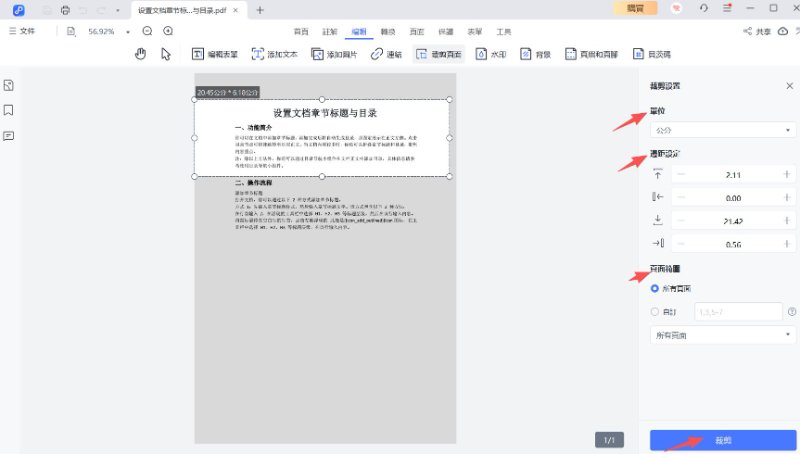Screen dimensions: 800x454
Task: Switch to the Home tab
Action: pyautogui.click(x=301, y=32)
